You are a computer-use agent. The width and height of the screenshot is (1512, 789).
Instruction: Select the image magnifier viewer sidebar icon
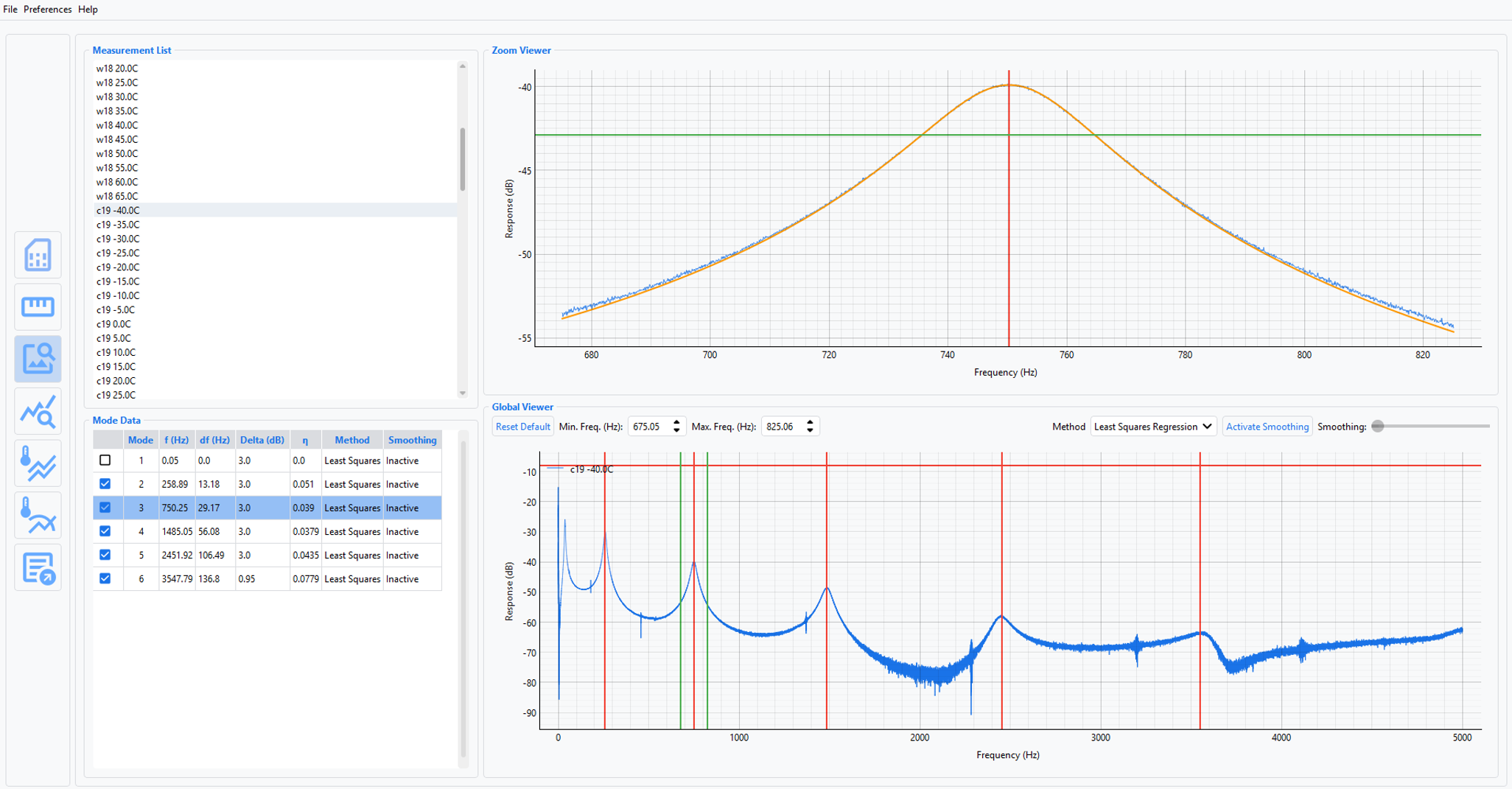click(38, 359)
